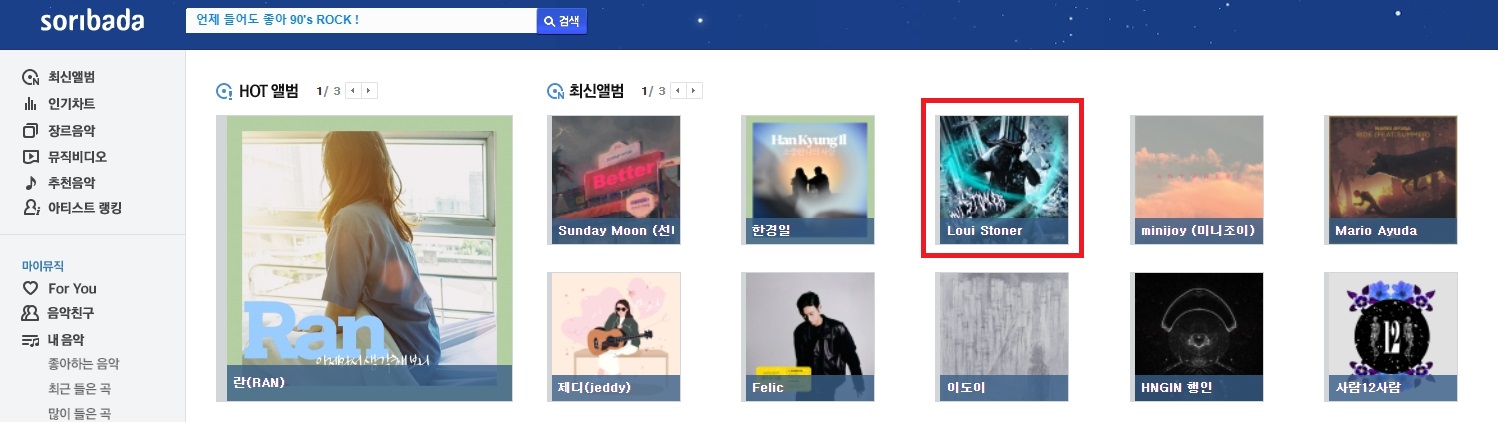Viewport: 1498px width, 422px height.
Task: Open 최근 들은 곡 in sidebar
Action: click(x=79, y=389)
